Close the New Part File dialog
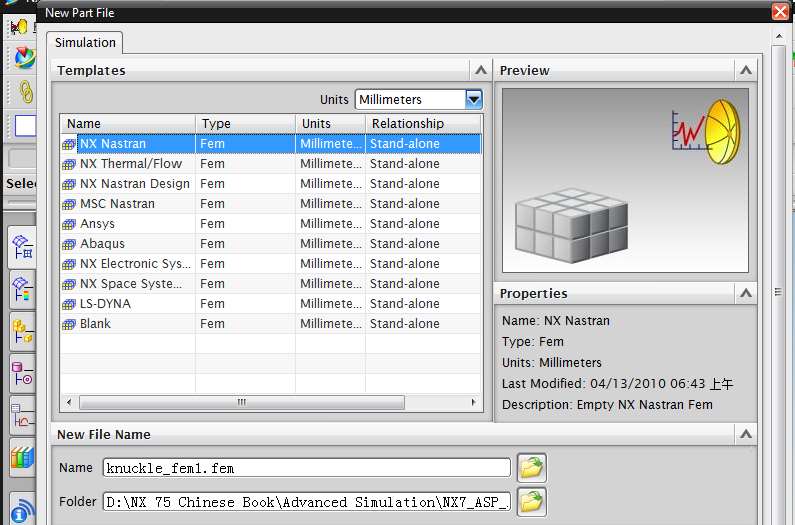Image resolution: width=795 pixels, height=525 pixels. point(780,12)
